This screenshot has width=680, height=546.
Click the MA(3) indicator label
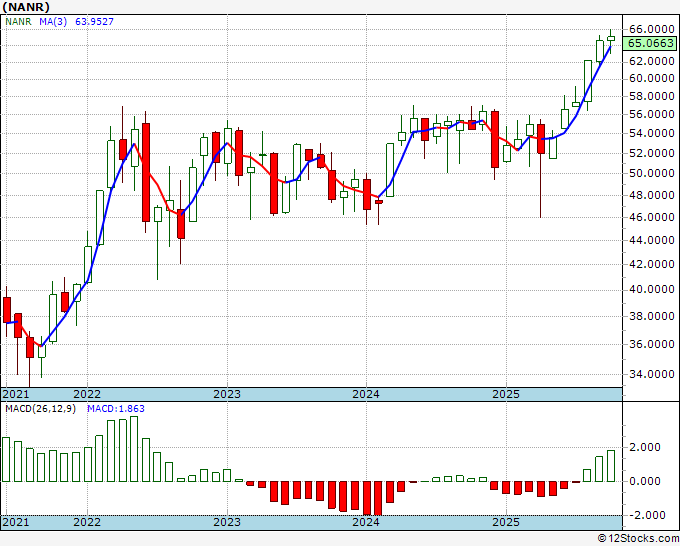(x=53, y=21)
